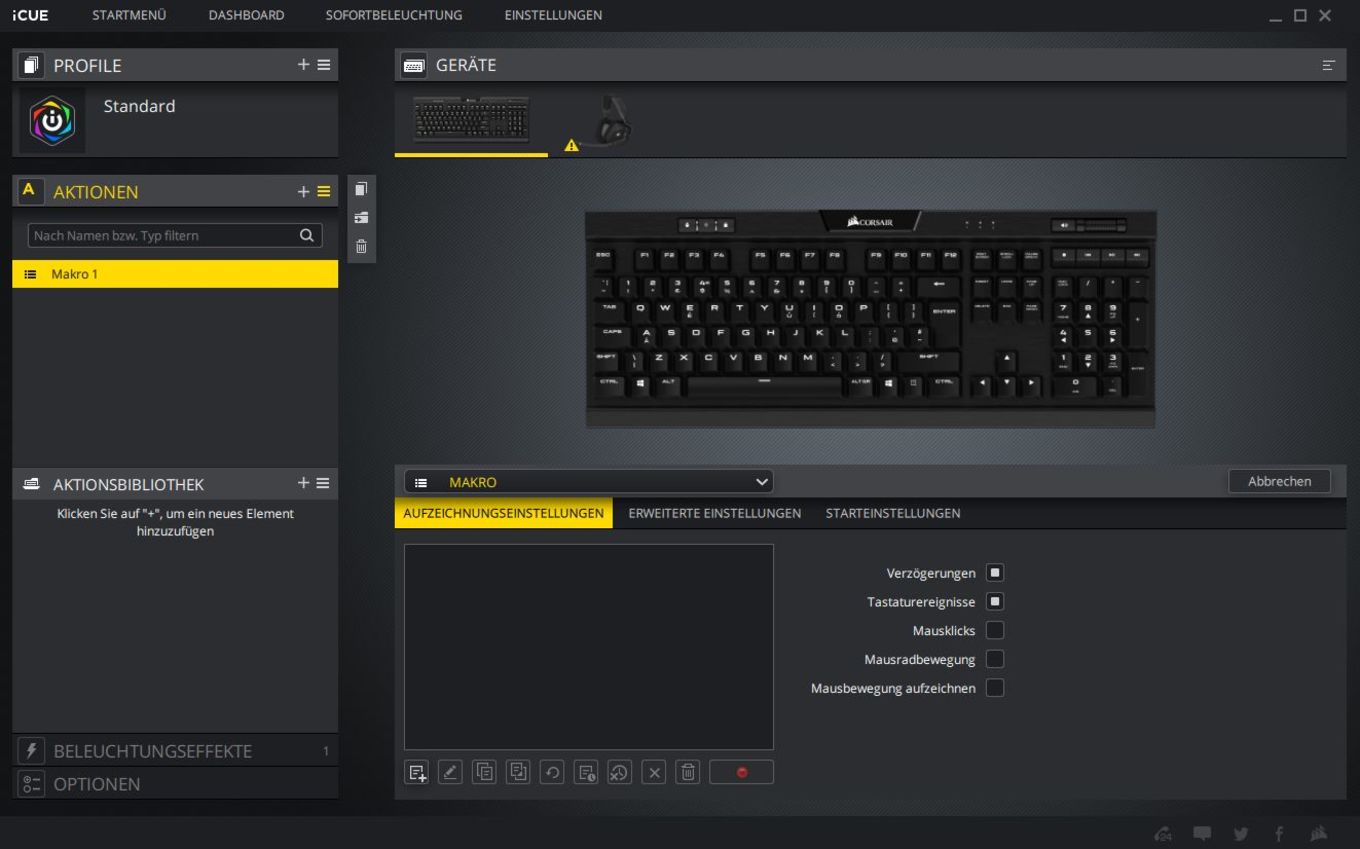Open the Geräte panel options icon

[1328, 65]
